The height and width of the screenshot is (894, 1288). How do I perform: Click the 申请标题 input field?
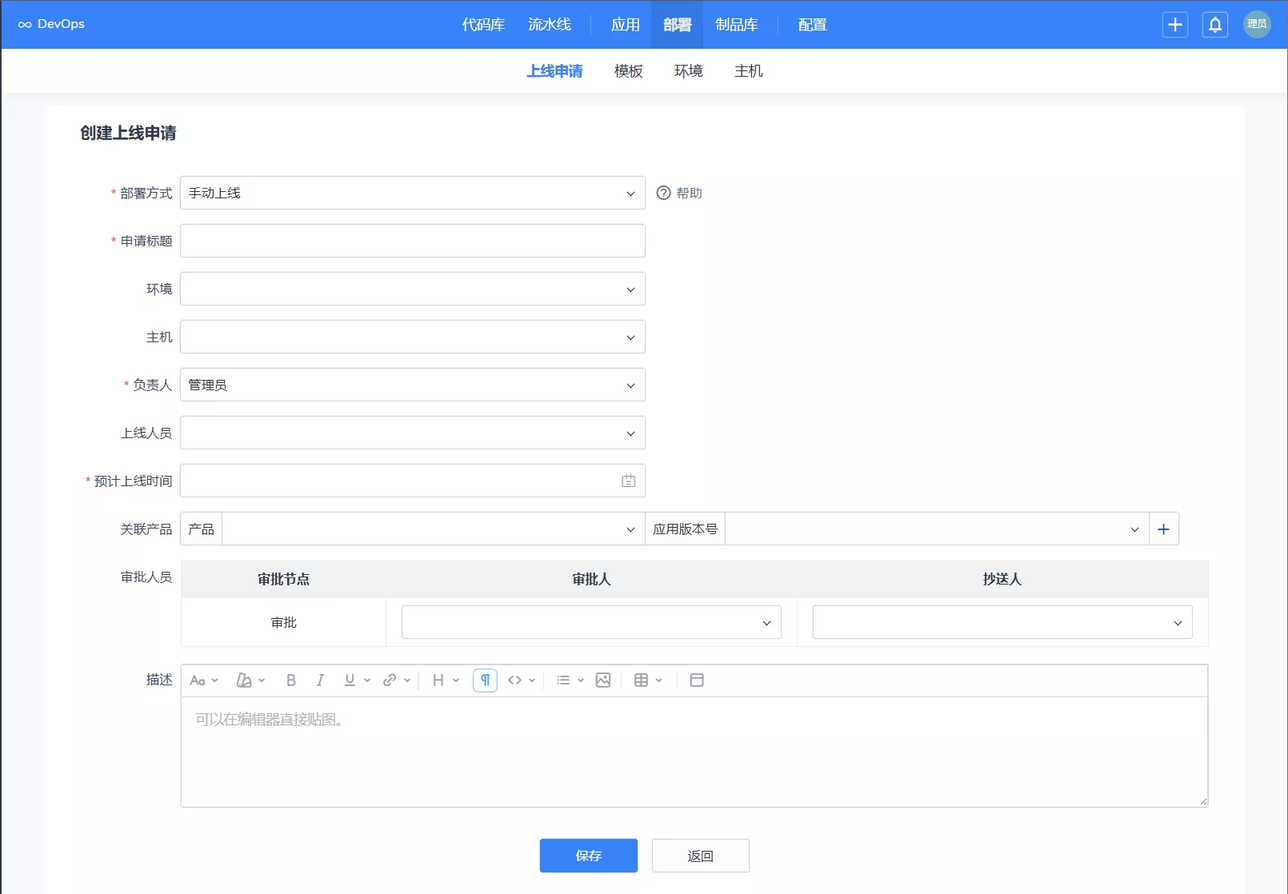click(412, 241)
